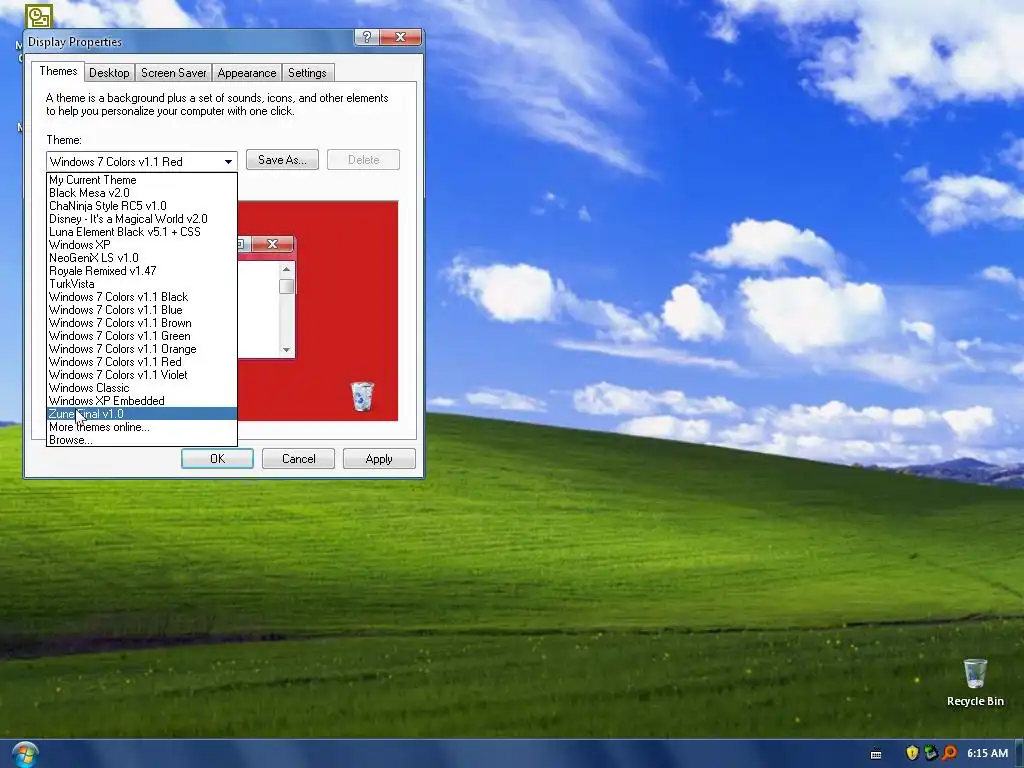Image resolution: width=1024 pixels, height=768 pixels.
Task: Pick the TurkVista theme
Action: [x=142, y=284]
